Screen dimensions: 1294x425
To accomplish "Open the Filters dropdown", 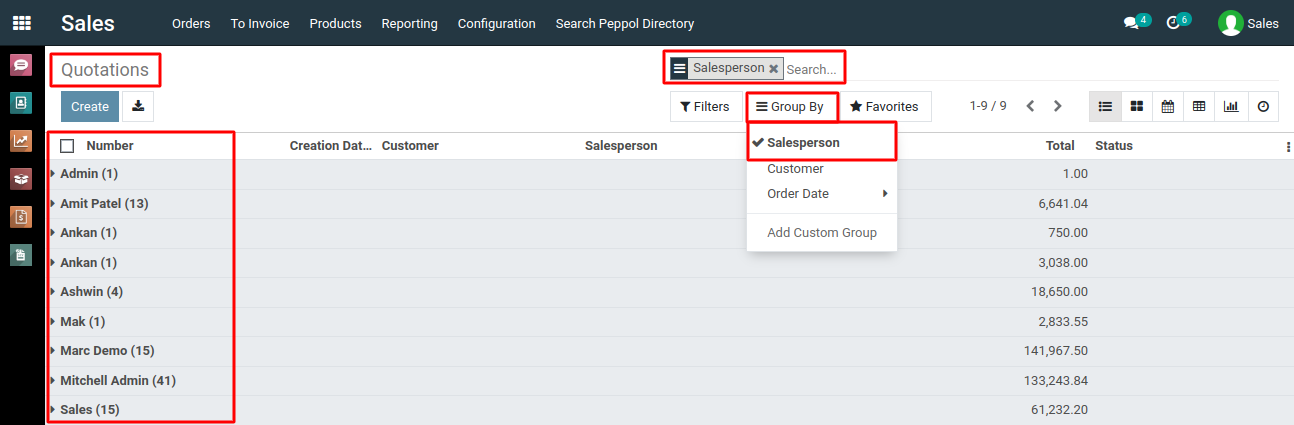I will [704, 106].
